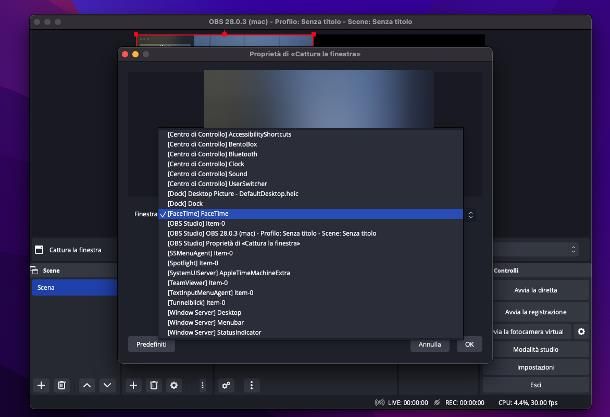610x417 pixels.
Task: Select the [Dock] Dock window entry
Action: [x=310, y=203]
